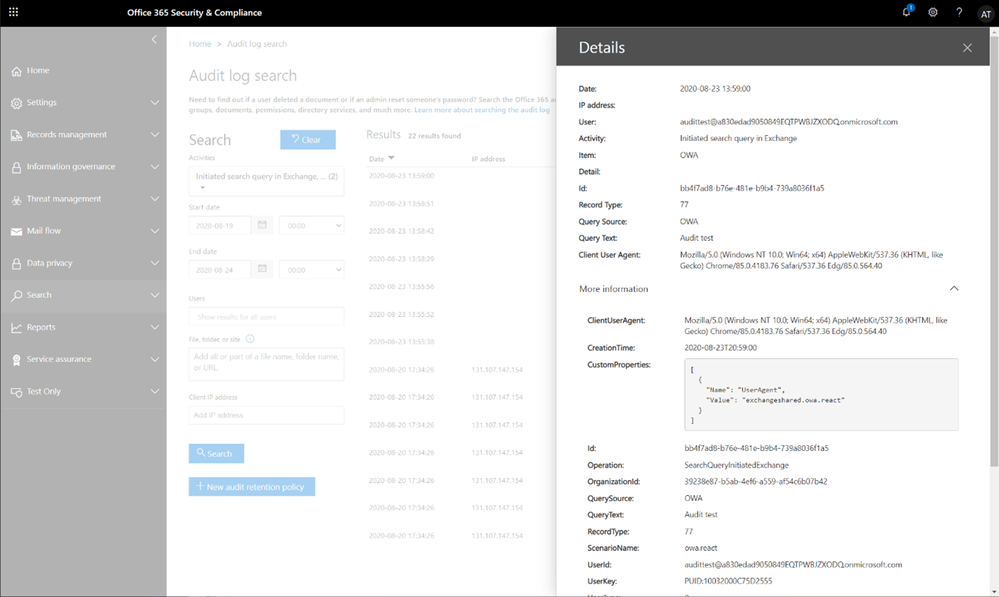
Task: Expand the Records management chevron
Action: coord(154,134)
